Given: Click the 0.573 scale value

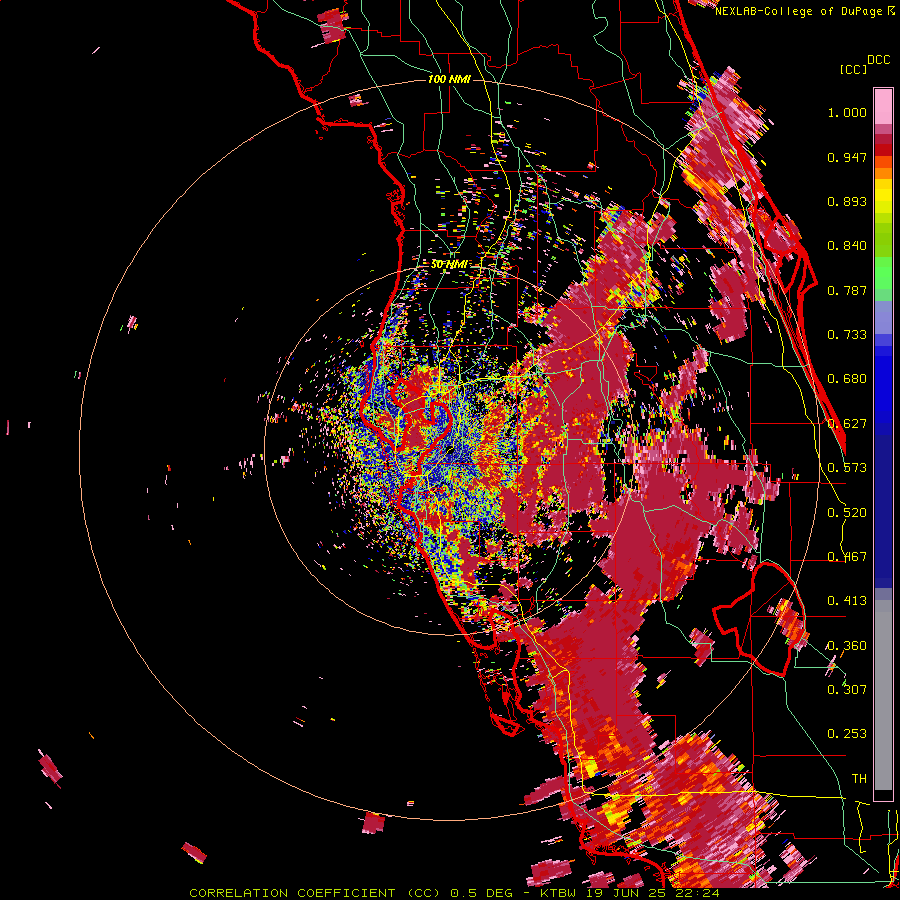Looking at the screenshot, I should pos(847,468).
